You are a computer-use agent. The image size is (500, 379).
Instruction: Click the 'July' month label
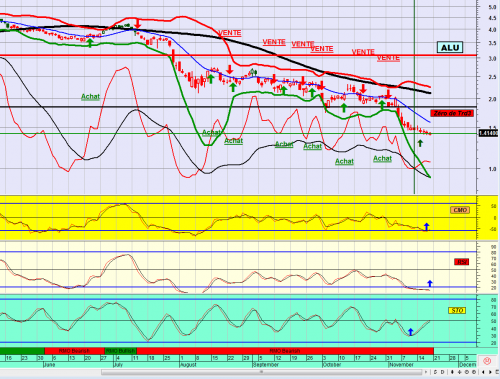[x=118, y=365]
